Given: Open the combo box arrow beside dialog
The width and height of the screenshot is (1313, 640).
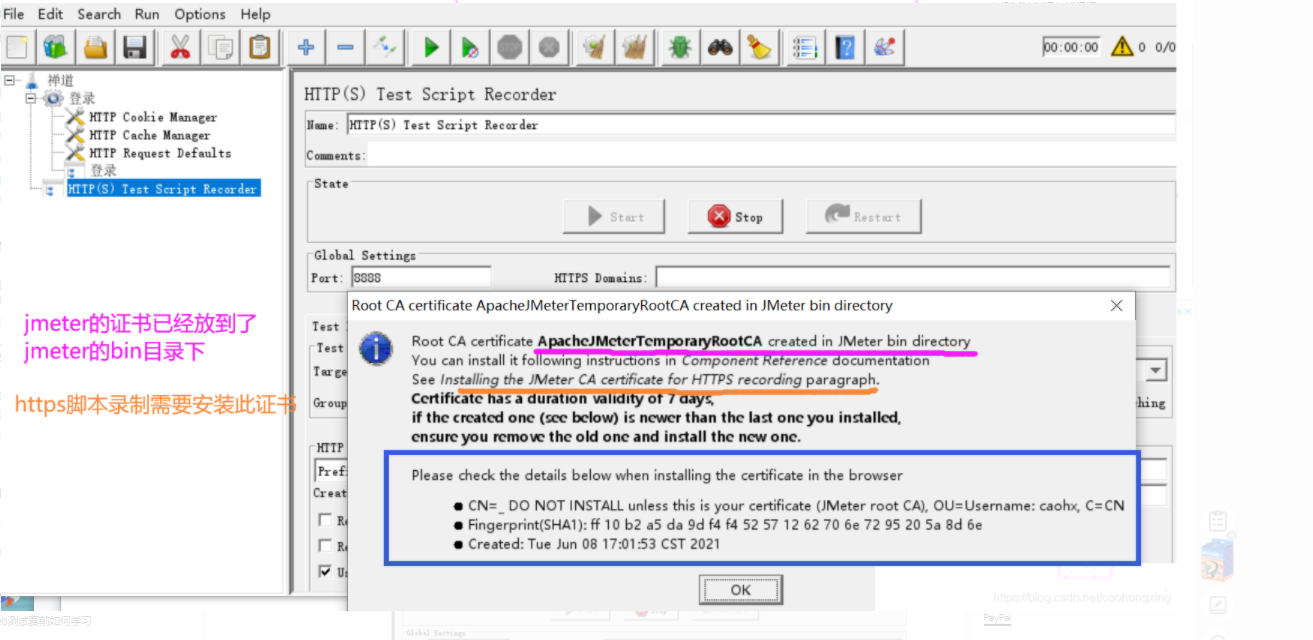Looking at the screenshot, I should pyautogui.click(x=1156, y=371).
